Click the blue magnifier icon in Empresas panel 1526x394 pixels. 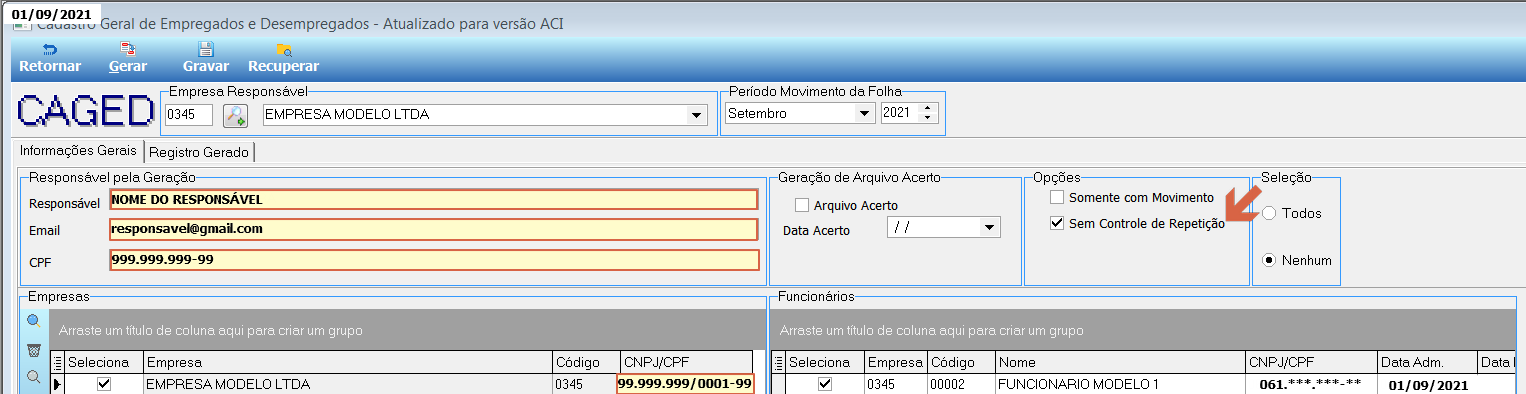click(33, 321)
